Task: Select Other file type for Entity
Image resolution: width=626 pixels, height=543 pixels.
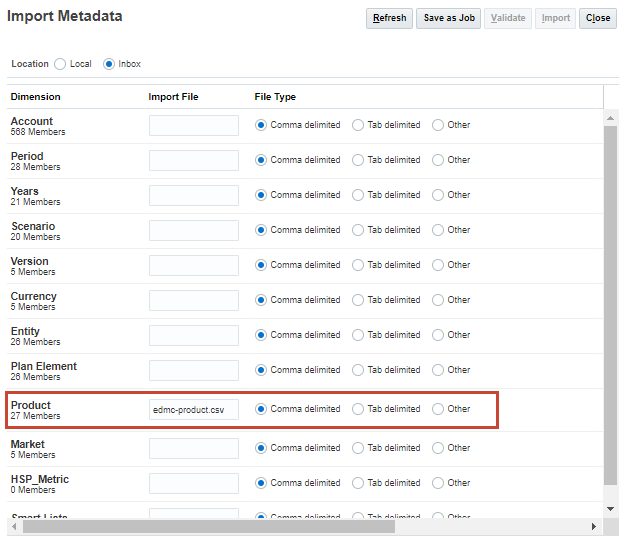Action: [438, 335]
